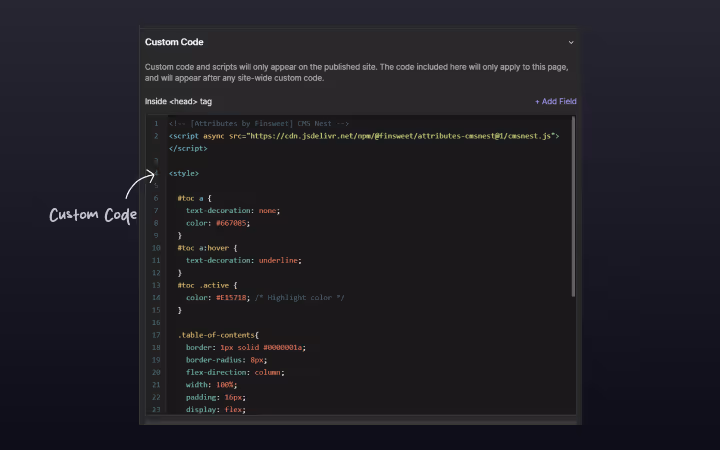Click the + Add Field link
Screen dimensions: 720x450
point(556,101)
